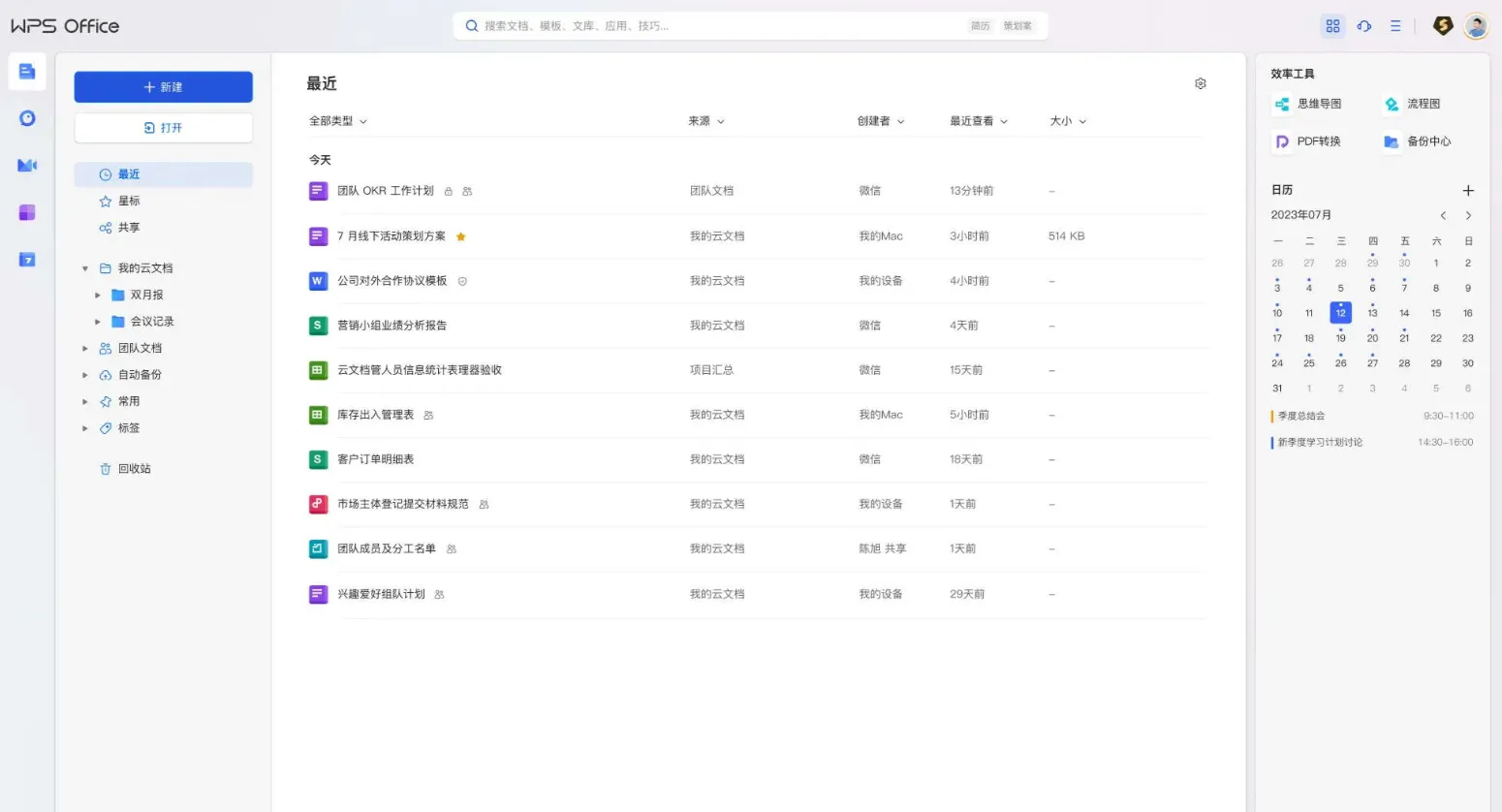
Task: Open the 全部类型 filter dropdown
Action: 338,121
